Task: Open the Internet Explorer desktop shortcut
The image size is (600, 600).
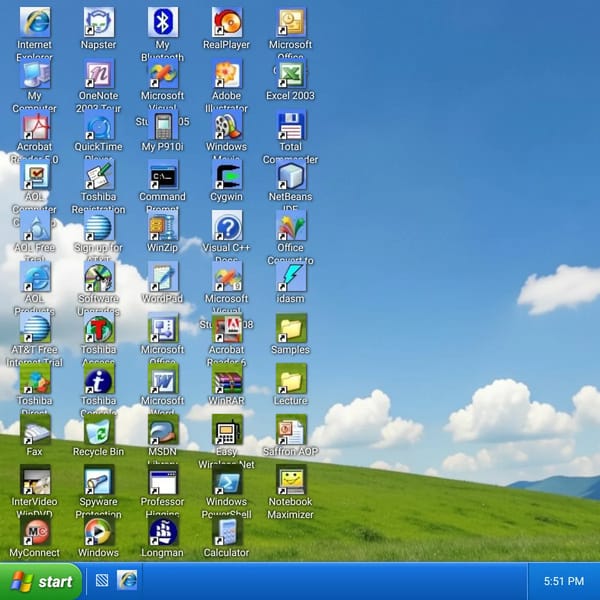Action: pos(35,22)
